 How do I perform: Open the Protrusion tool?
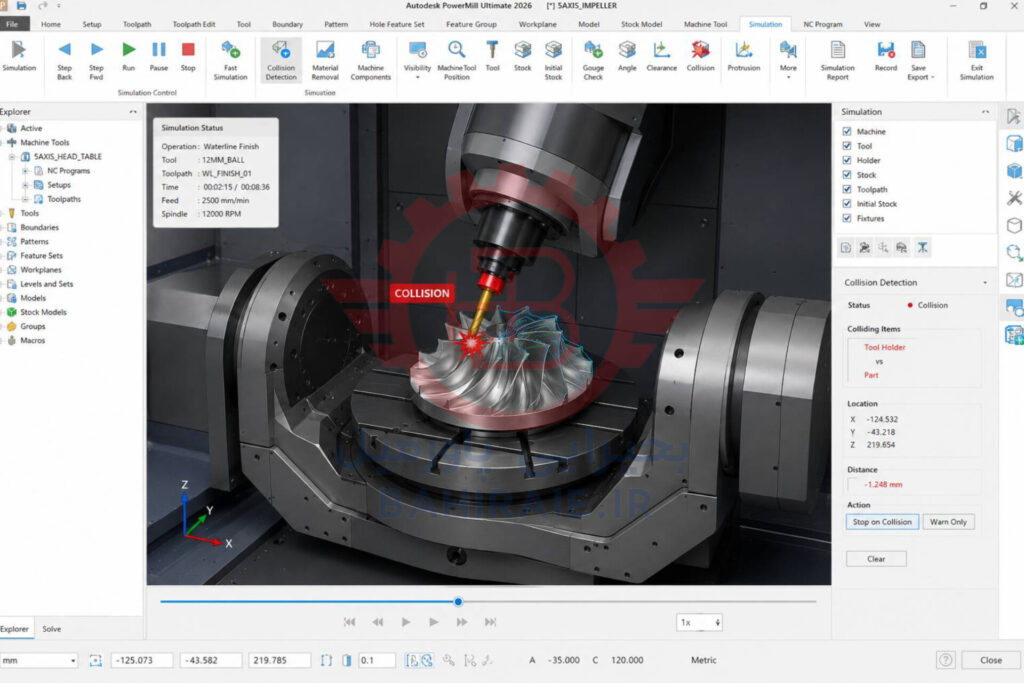pyautogui.click(x=743, y=57)
